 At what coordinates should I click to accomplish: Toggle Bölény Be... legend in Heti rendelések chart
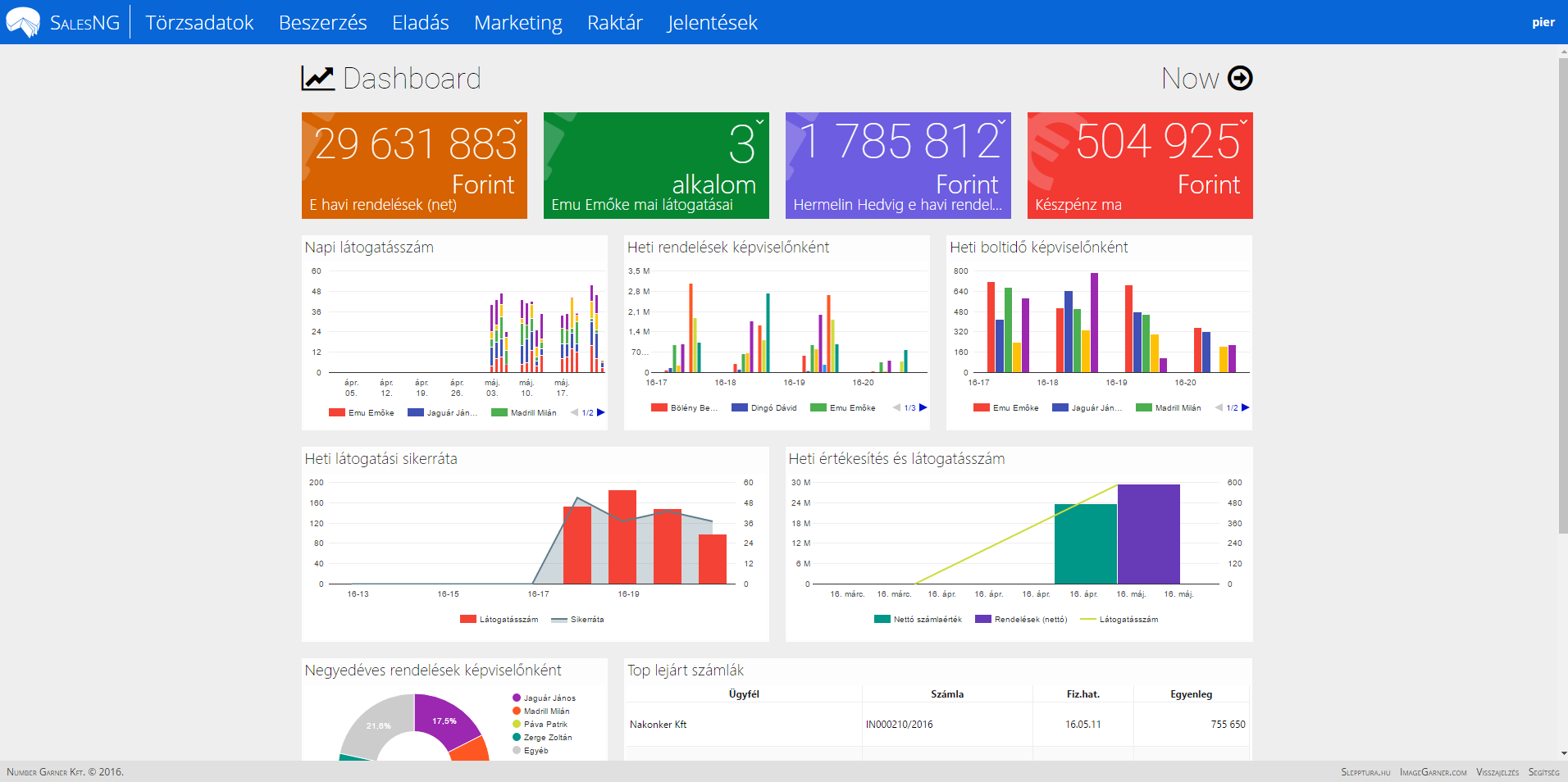click(685, 407)
